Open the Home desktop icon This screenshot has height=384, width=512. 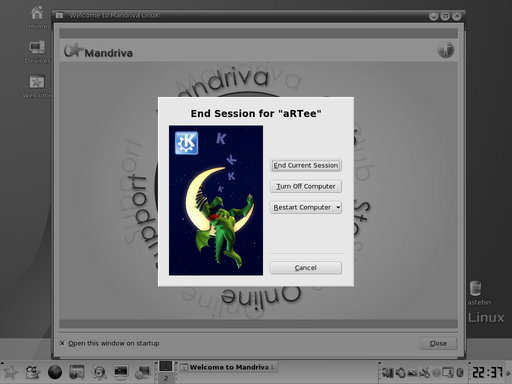point(37,17)
